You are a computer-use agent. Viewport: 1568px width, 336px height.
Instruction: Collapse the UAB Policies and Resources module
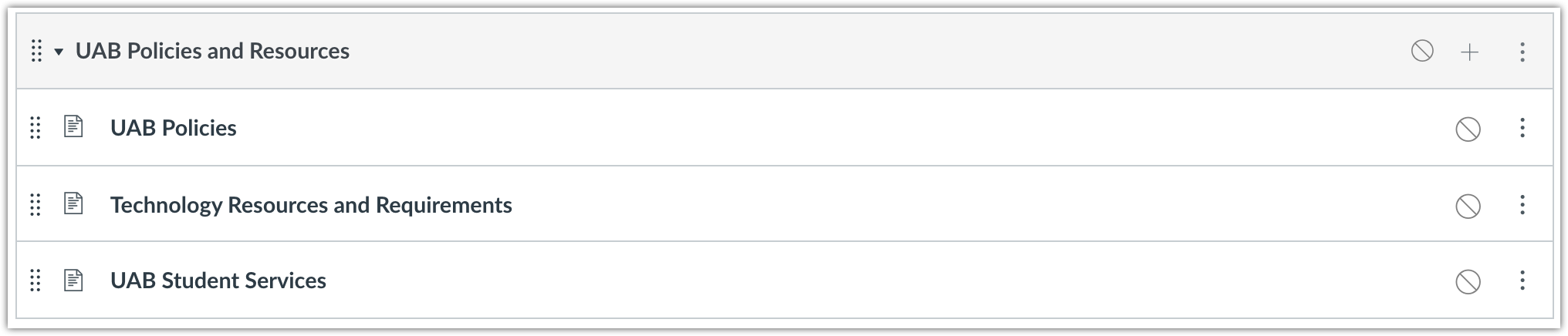[59, 52]
